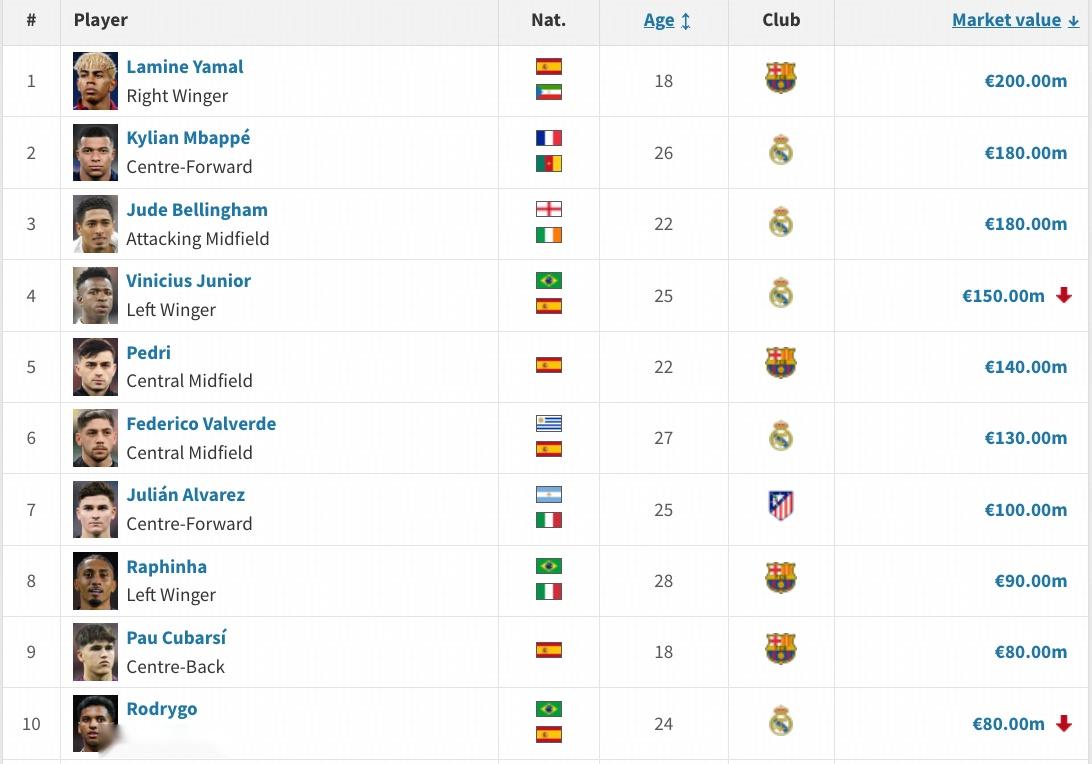Screen dimensions: 1092x764
Task: Open Lamine Yamal's player profile link
Action: tap(185, 67)
